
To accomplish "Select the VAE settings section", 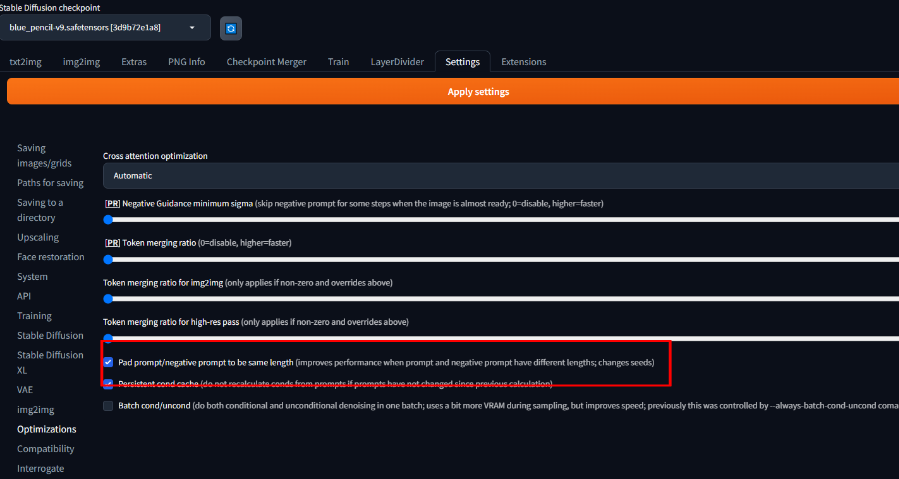I will click(x=26, y=389).
